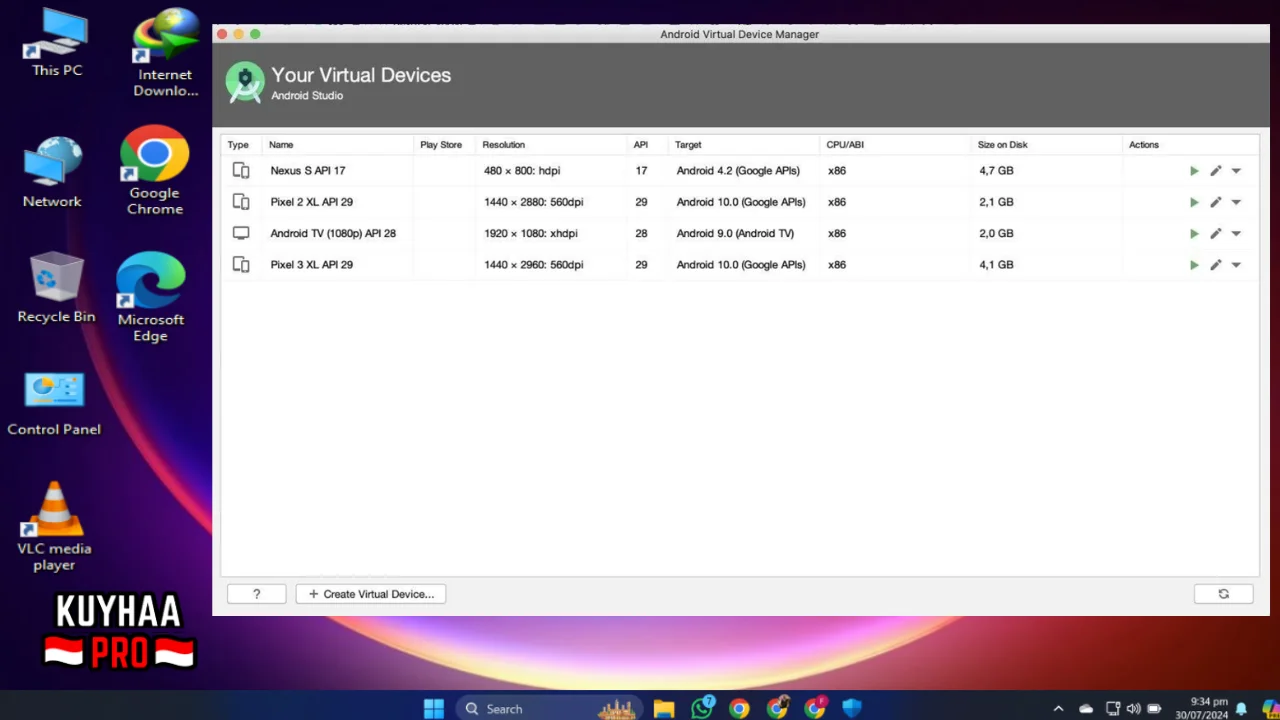Open volume control in system tray

tap(1133, 708)
